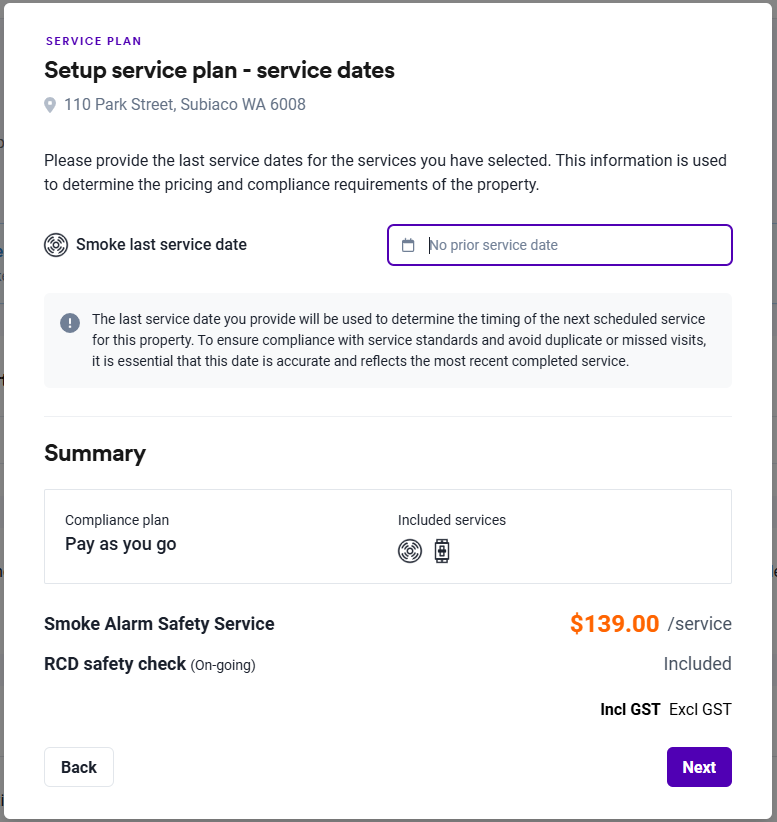The width and height of the screenshot is (777, 822).
Task: Click the smoke alarm icon next to Smoke last service date
Action: click(56, 245)
